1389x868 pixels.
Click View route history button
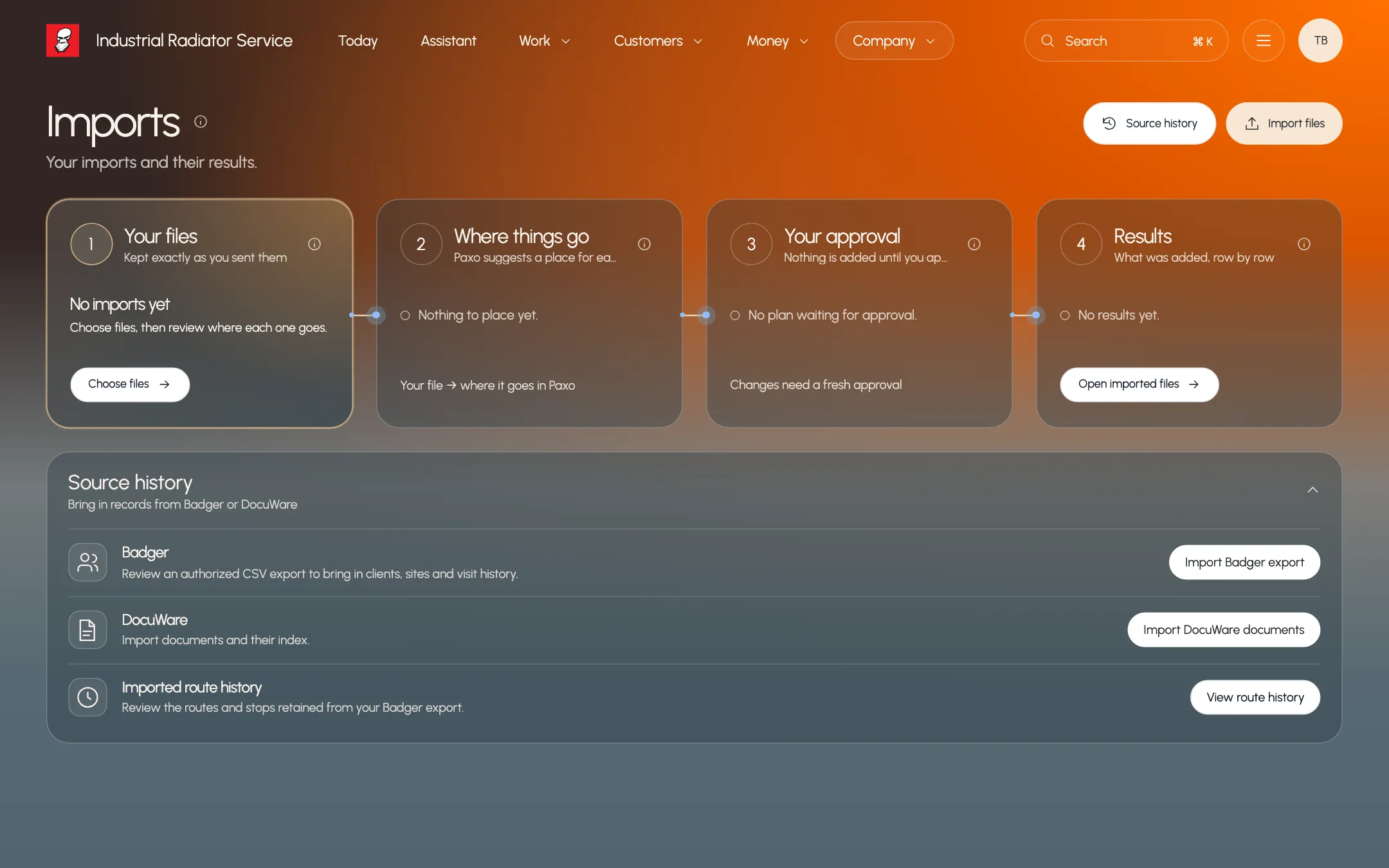click(1255, 697)
